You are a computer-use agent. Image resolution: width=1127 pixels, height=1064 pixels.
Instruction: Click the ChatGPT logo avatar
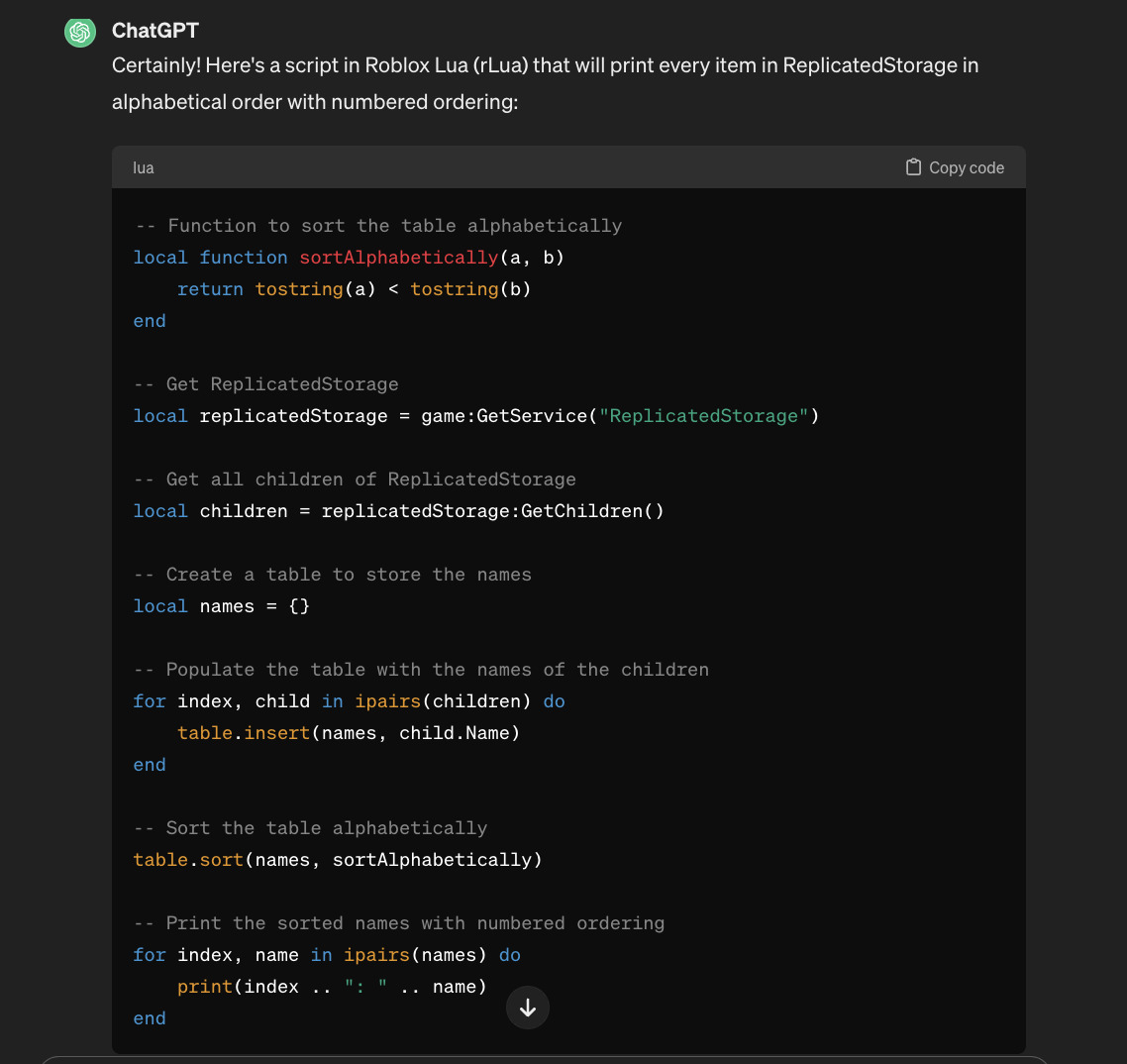coord(79,33)
